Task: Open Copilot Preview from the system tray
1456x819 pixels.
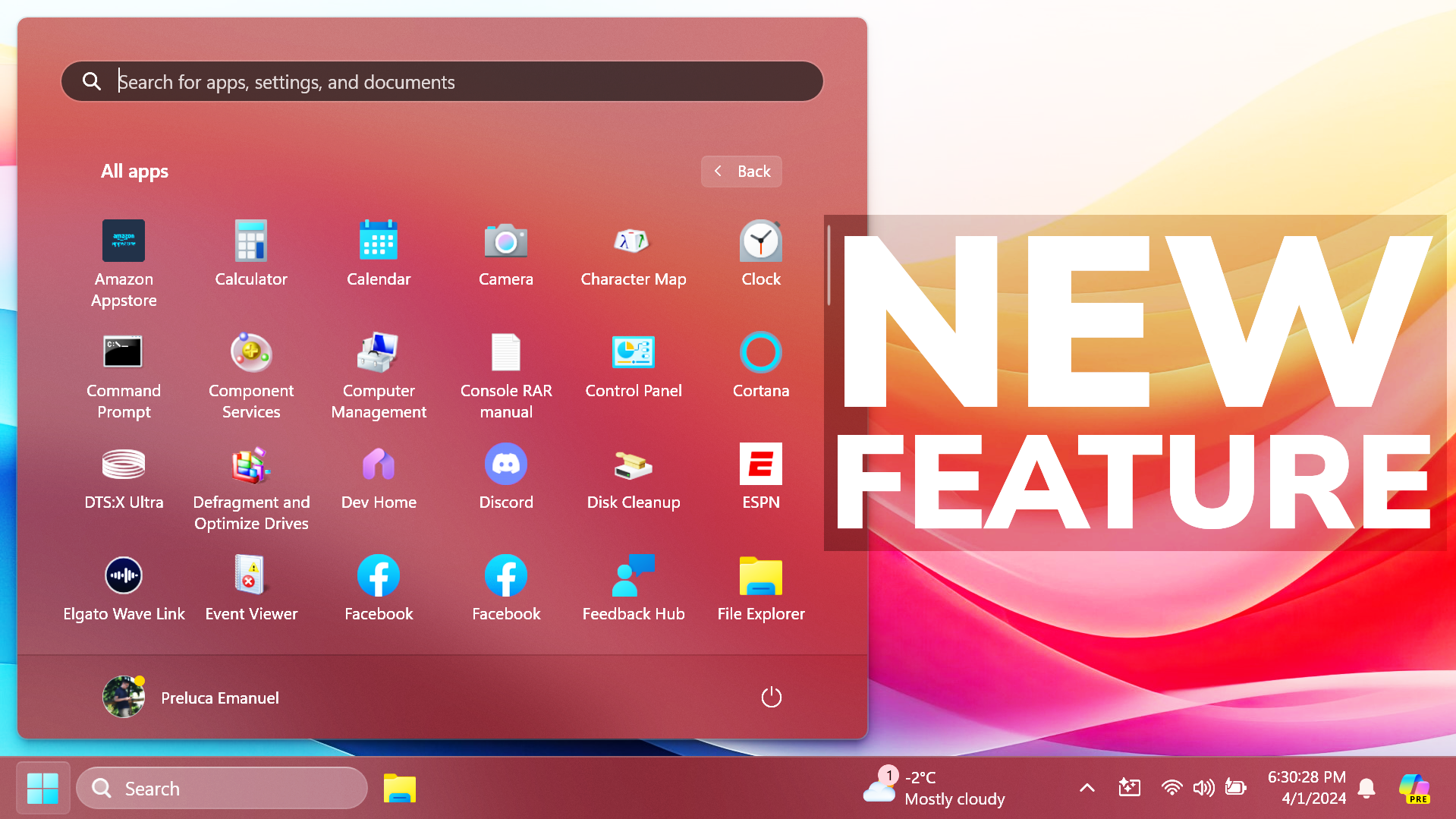Action: coord(1414,788)
